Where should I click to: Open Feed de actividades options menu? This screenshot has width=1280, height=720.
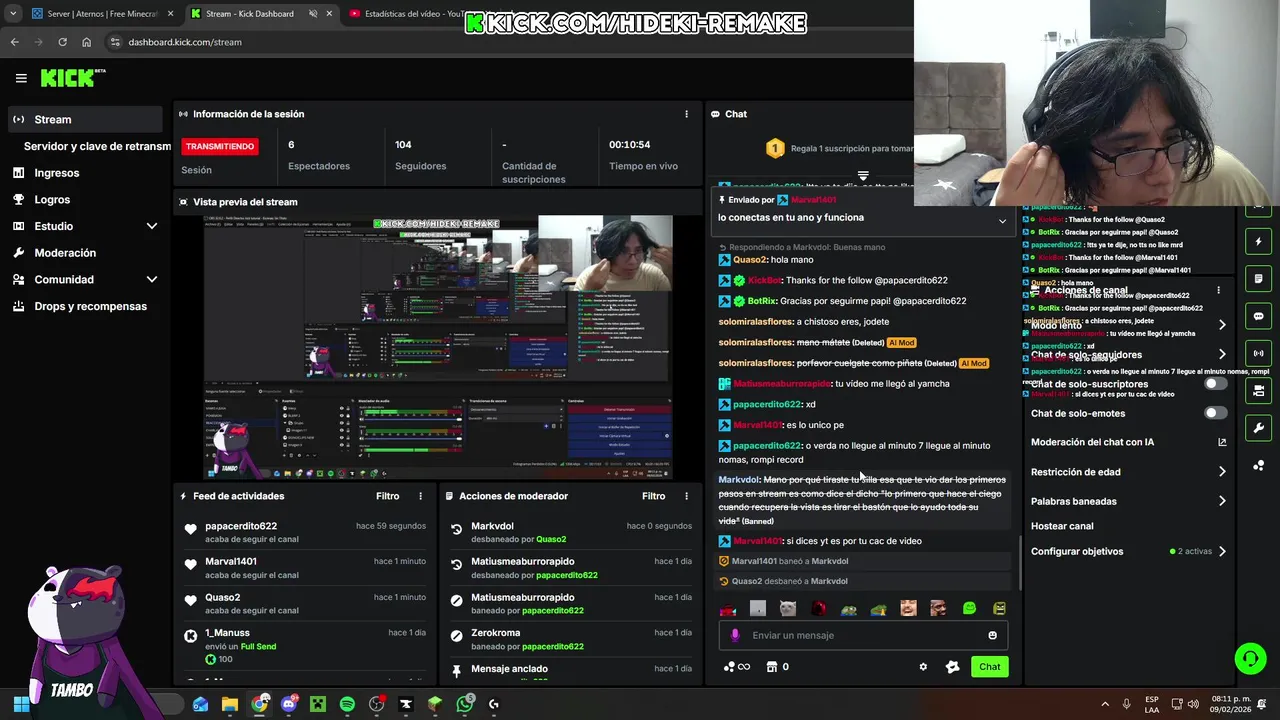(x=420, y=496)
